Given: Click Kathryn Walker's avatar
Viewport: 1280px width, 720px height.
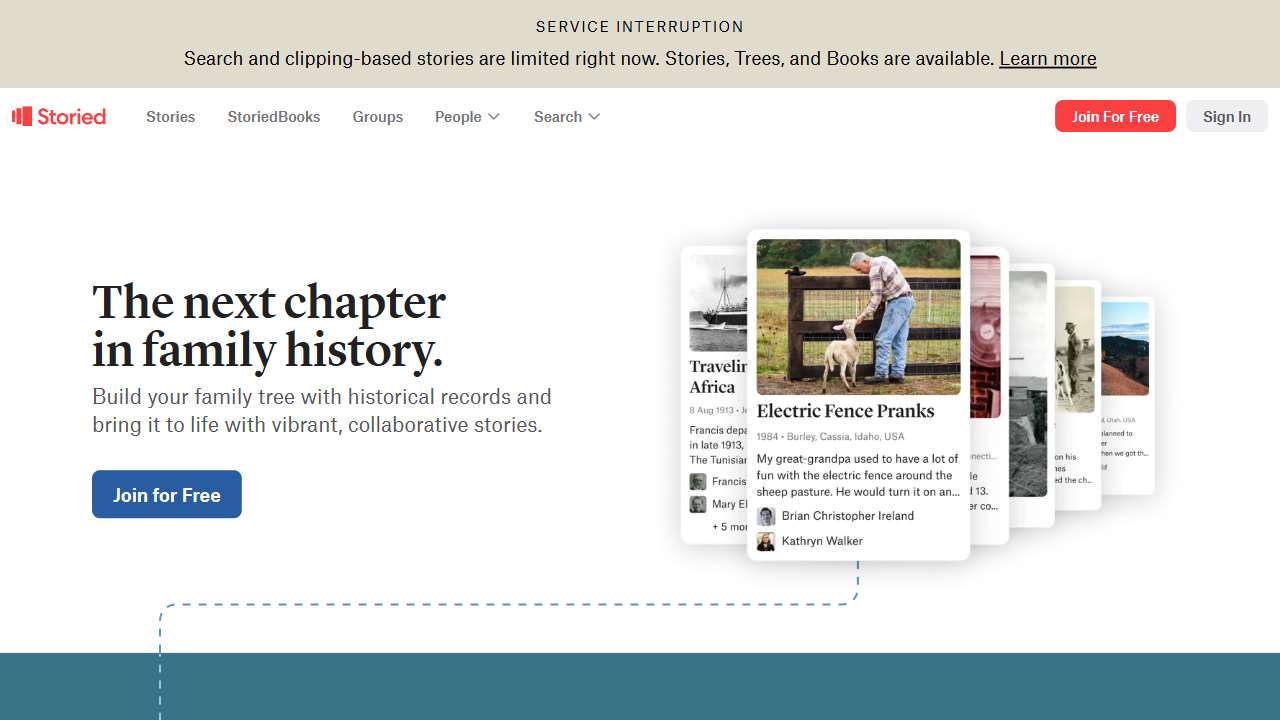Looking at the screenshot, I should click(x=766, y=541).
